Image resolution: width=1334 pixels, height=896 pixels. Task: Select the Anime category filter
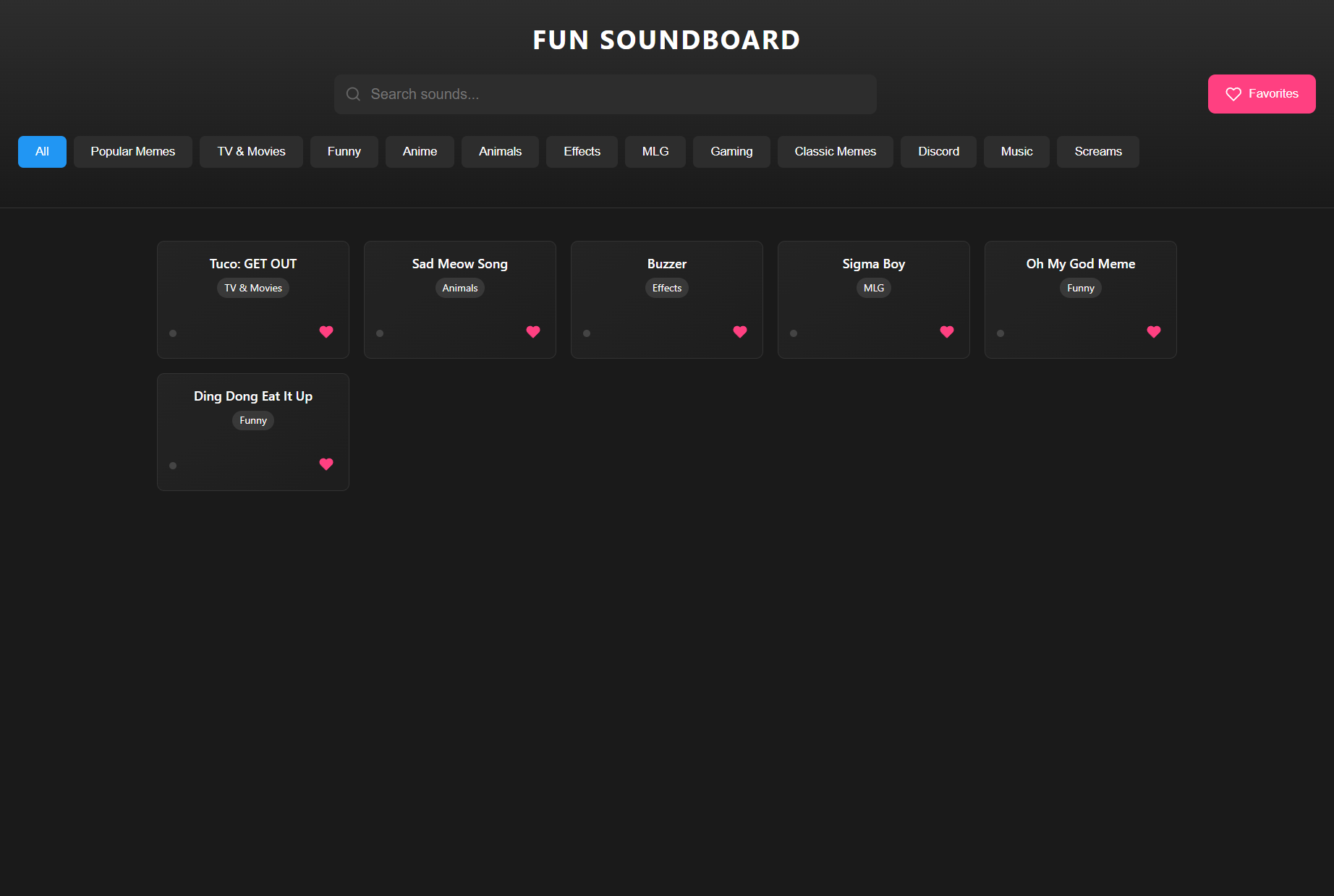[420, 151]
